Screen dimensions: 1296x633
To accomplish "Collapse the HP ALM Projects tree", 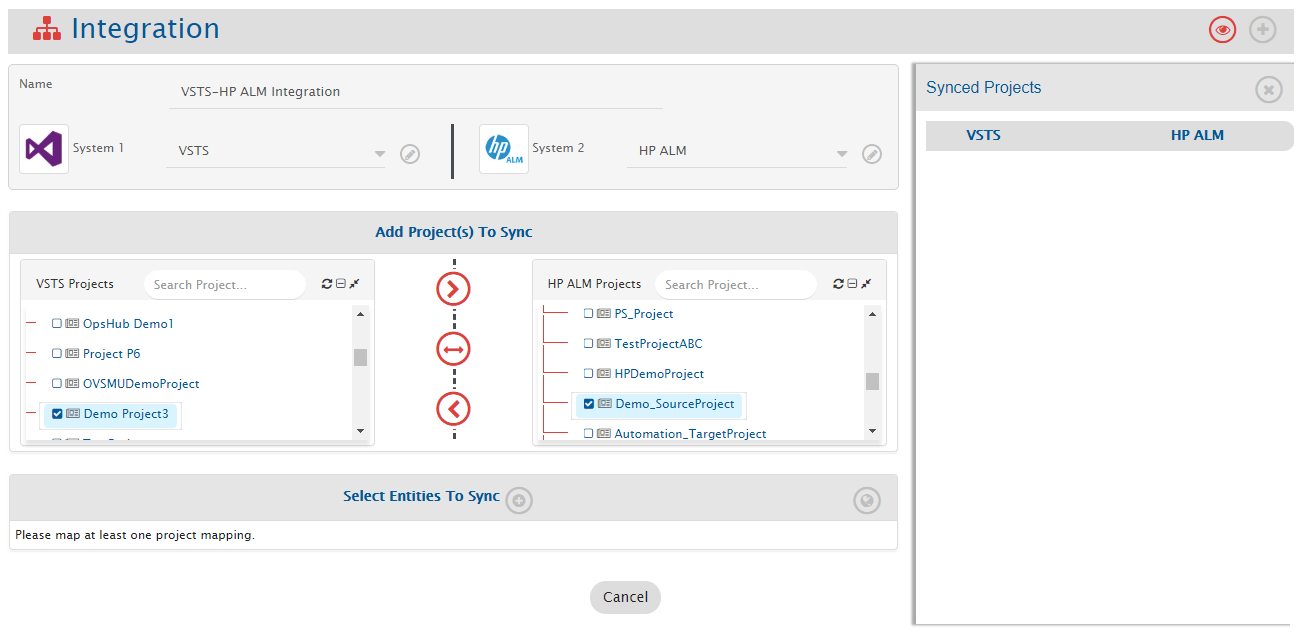I will [852, 284].
